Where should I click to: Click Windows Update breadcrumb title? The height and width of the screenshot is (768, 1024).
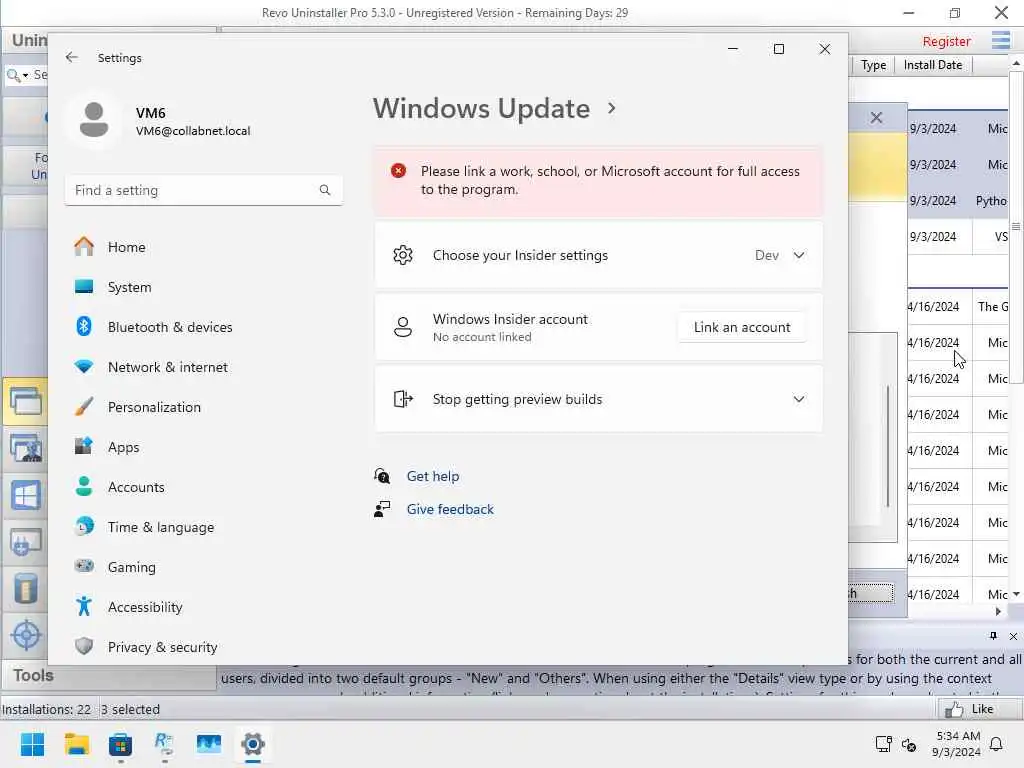click(x=481, y=108)
